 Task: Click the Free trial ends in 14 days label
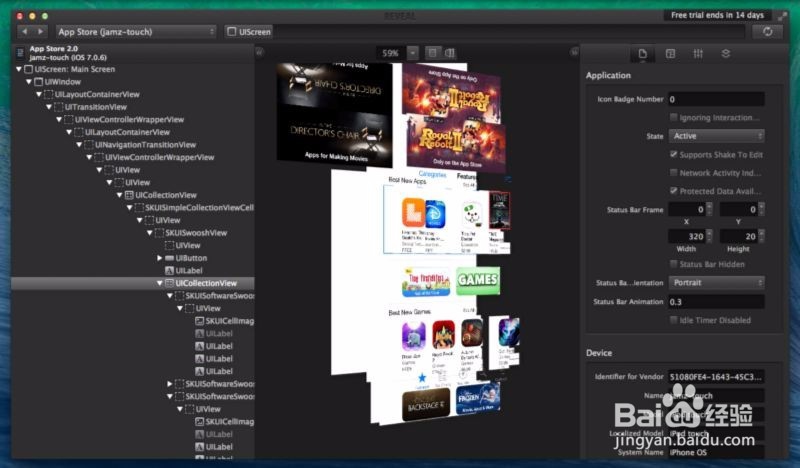tap(717, 15)
